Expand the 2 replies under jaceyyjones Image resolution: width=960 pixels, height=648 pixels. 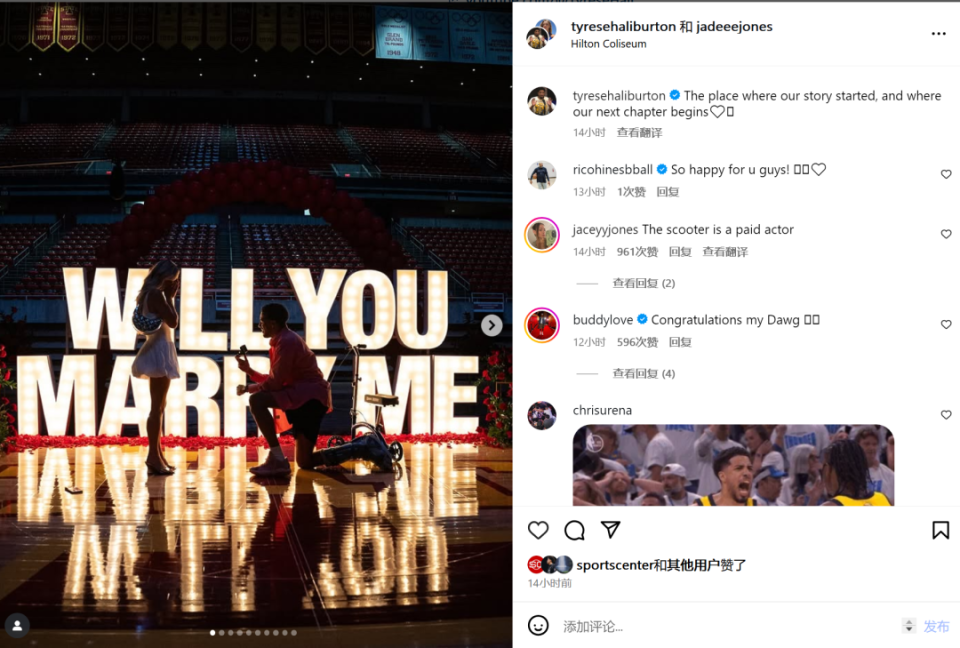(643, 283)
